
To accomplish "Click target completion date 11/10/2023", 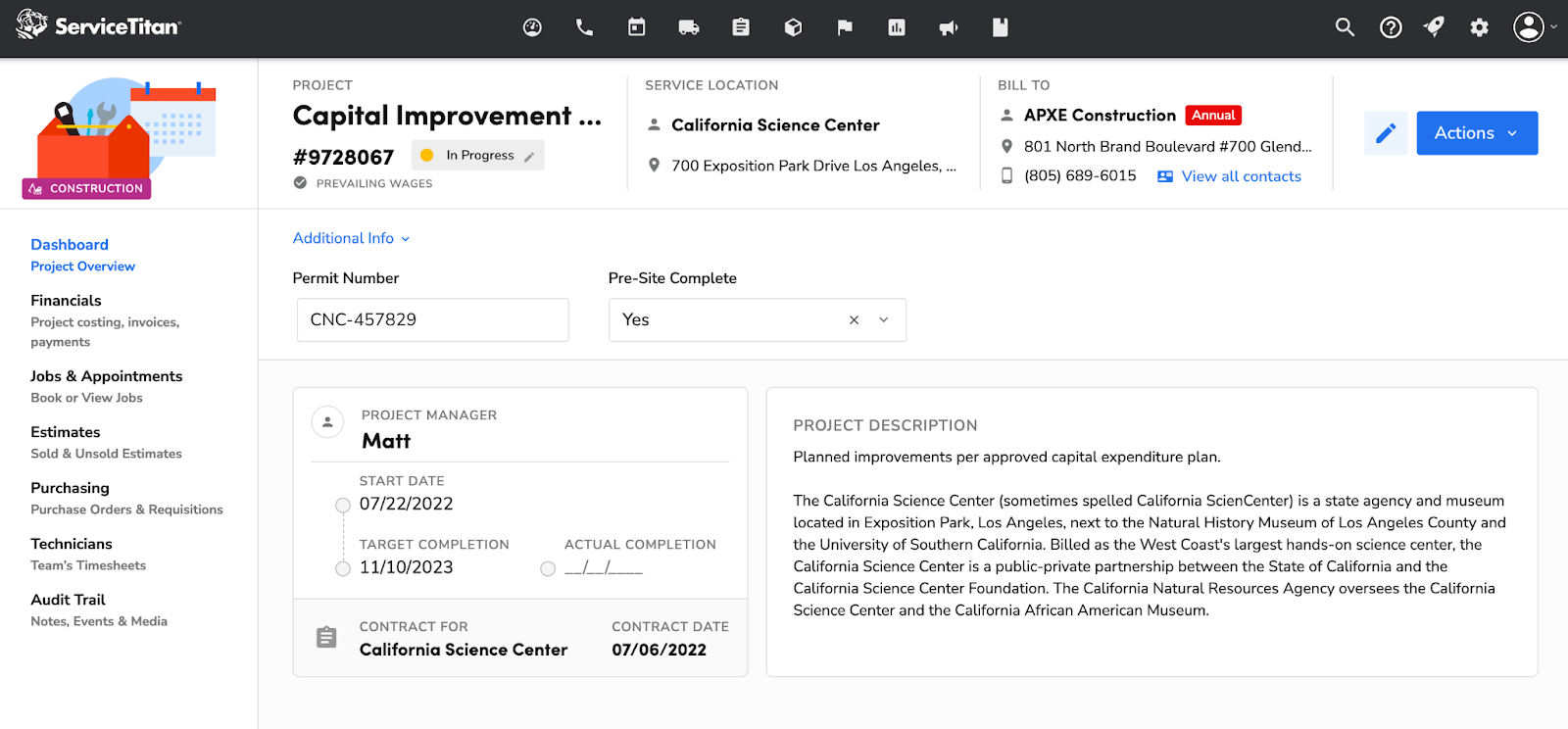I will coord(406,567).
